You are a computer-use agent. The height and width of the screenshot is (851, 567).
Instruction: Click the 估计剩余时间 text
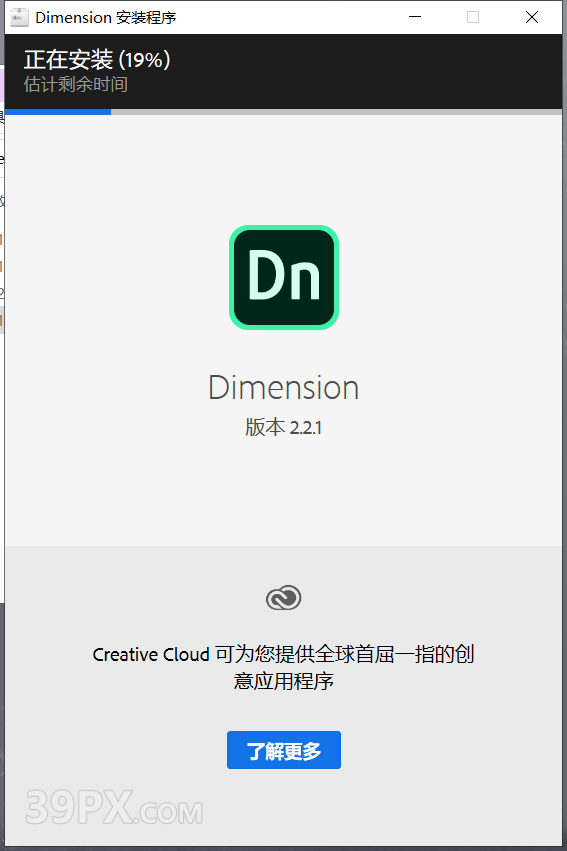click(76, 85)
